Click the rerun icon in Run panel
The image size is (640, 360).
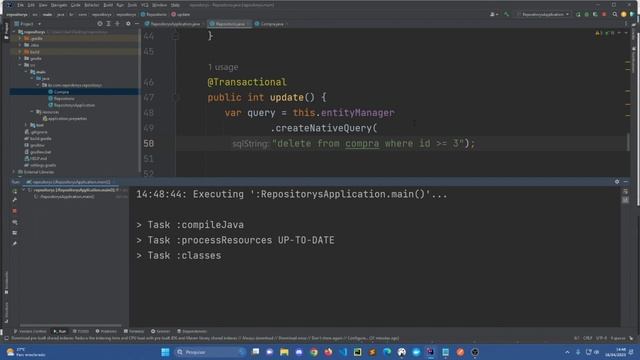coord(15,191)
